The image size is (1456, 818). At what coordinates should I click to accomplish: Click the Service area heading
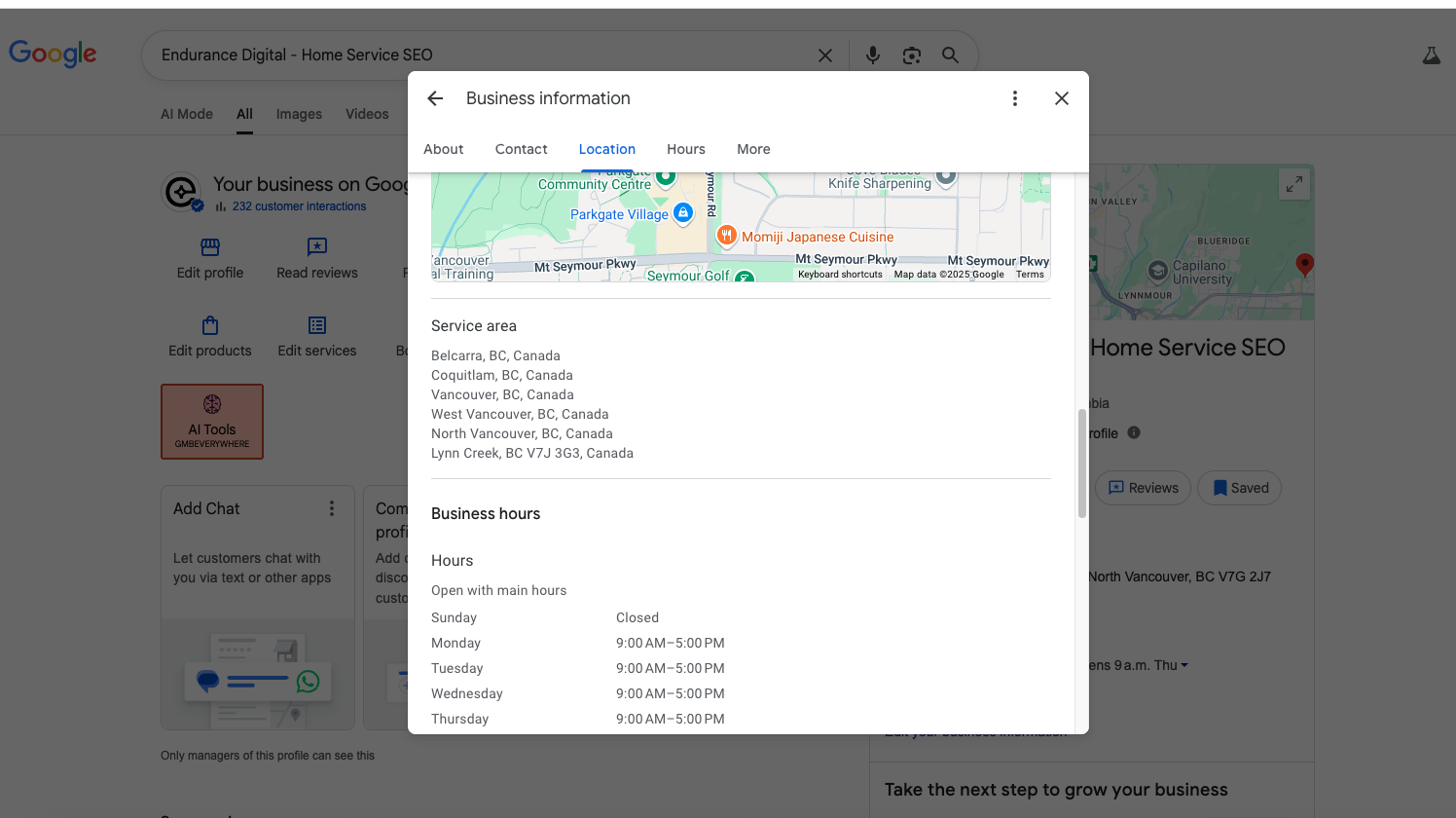474,326
